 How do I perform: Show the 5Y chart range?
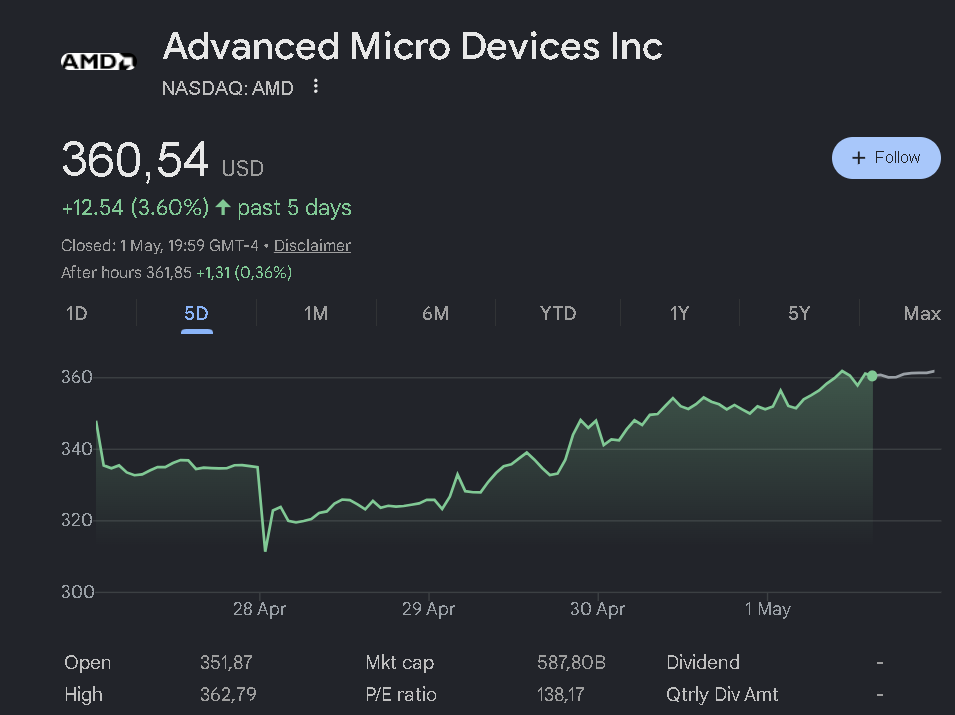799,314
